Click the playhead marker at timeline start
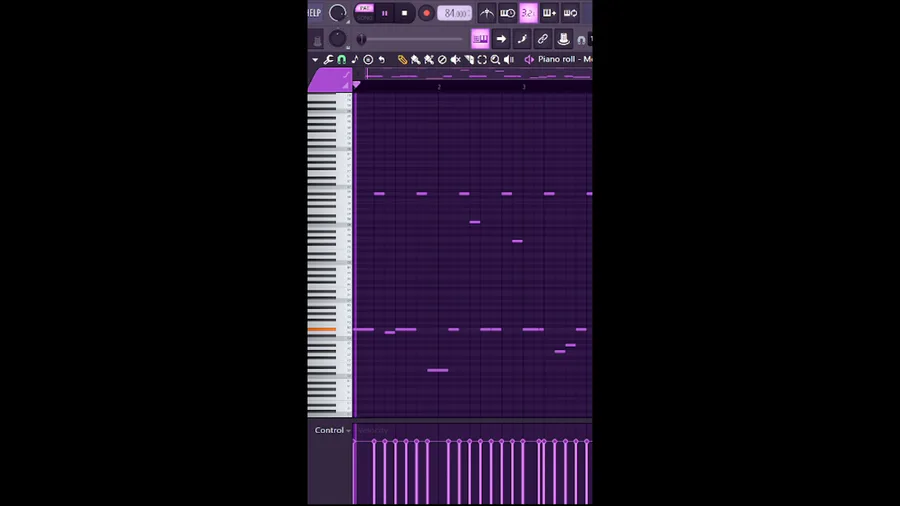 click(356, 85)
